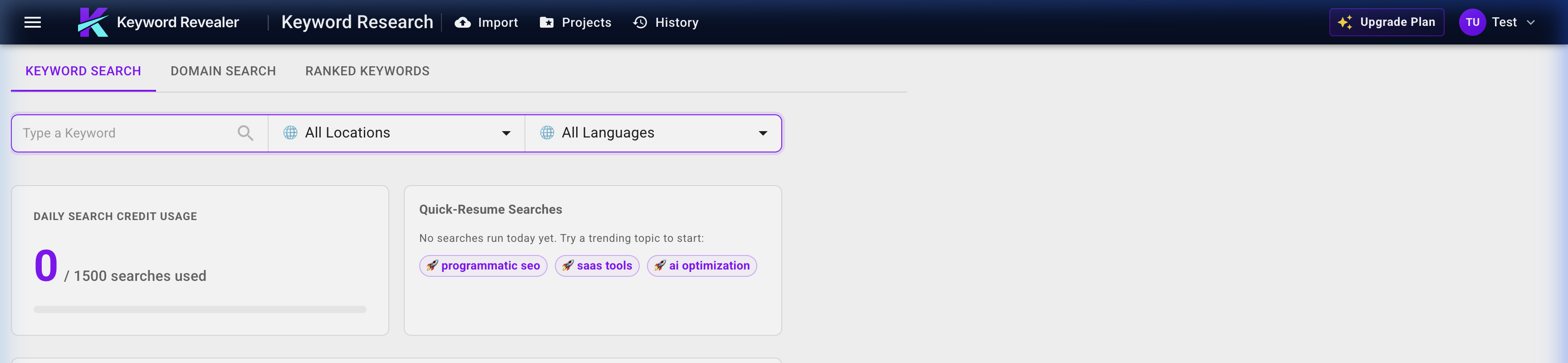
Task: Expand the All Locations dropdown arrow
Action: [x=506, y=133]
